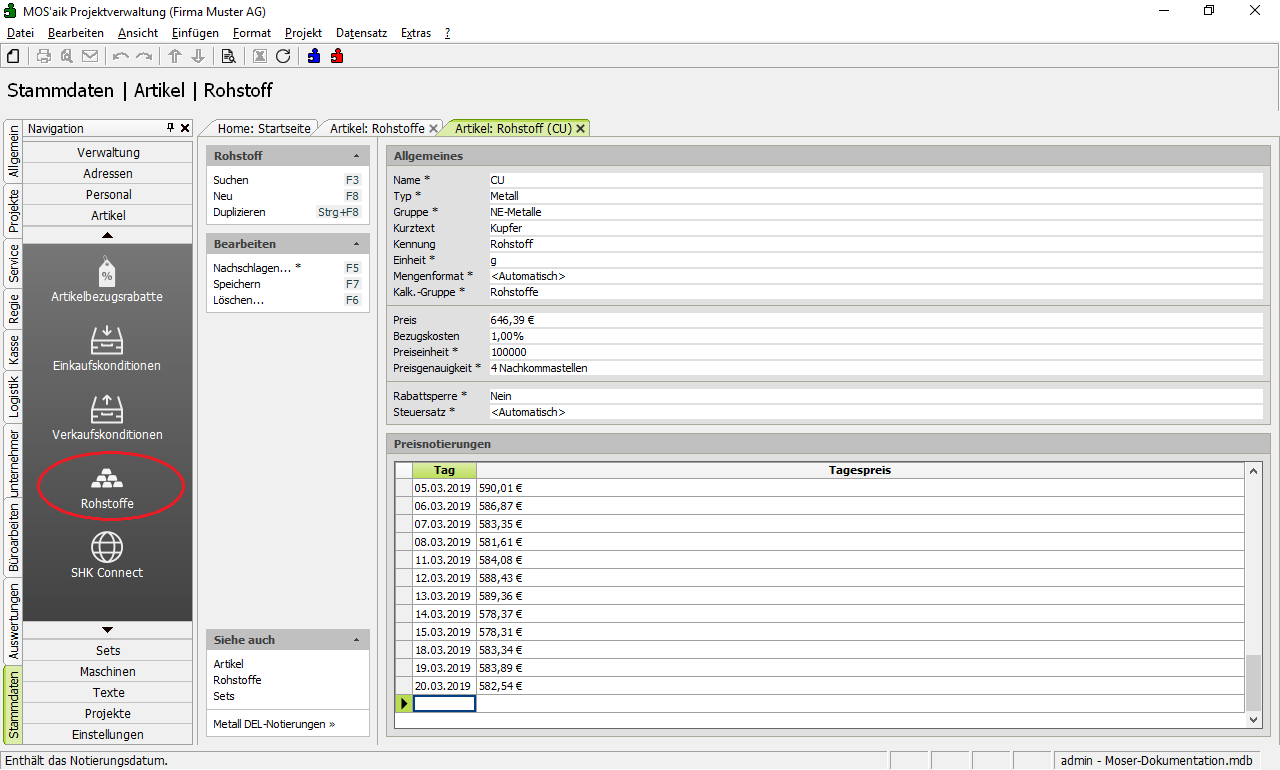
Task: Click the Preisnotierungen scrollbar down arrow
Action: 1253,720
